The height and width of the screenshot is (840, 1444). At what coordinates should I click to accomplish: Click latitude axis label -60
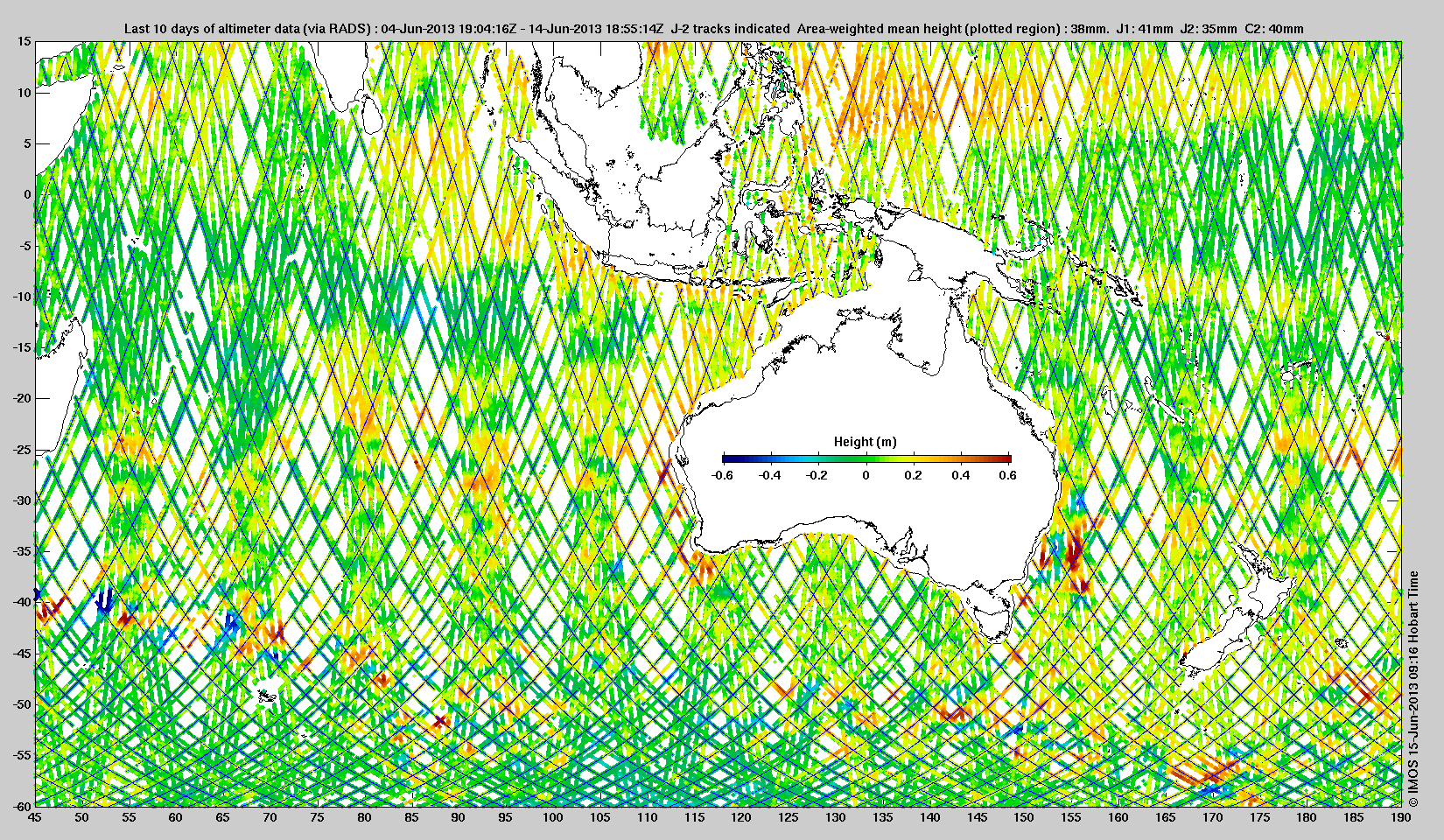tap(21, 805)
